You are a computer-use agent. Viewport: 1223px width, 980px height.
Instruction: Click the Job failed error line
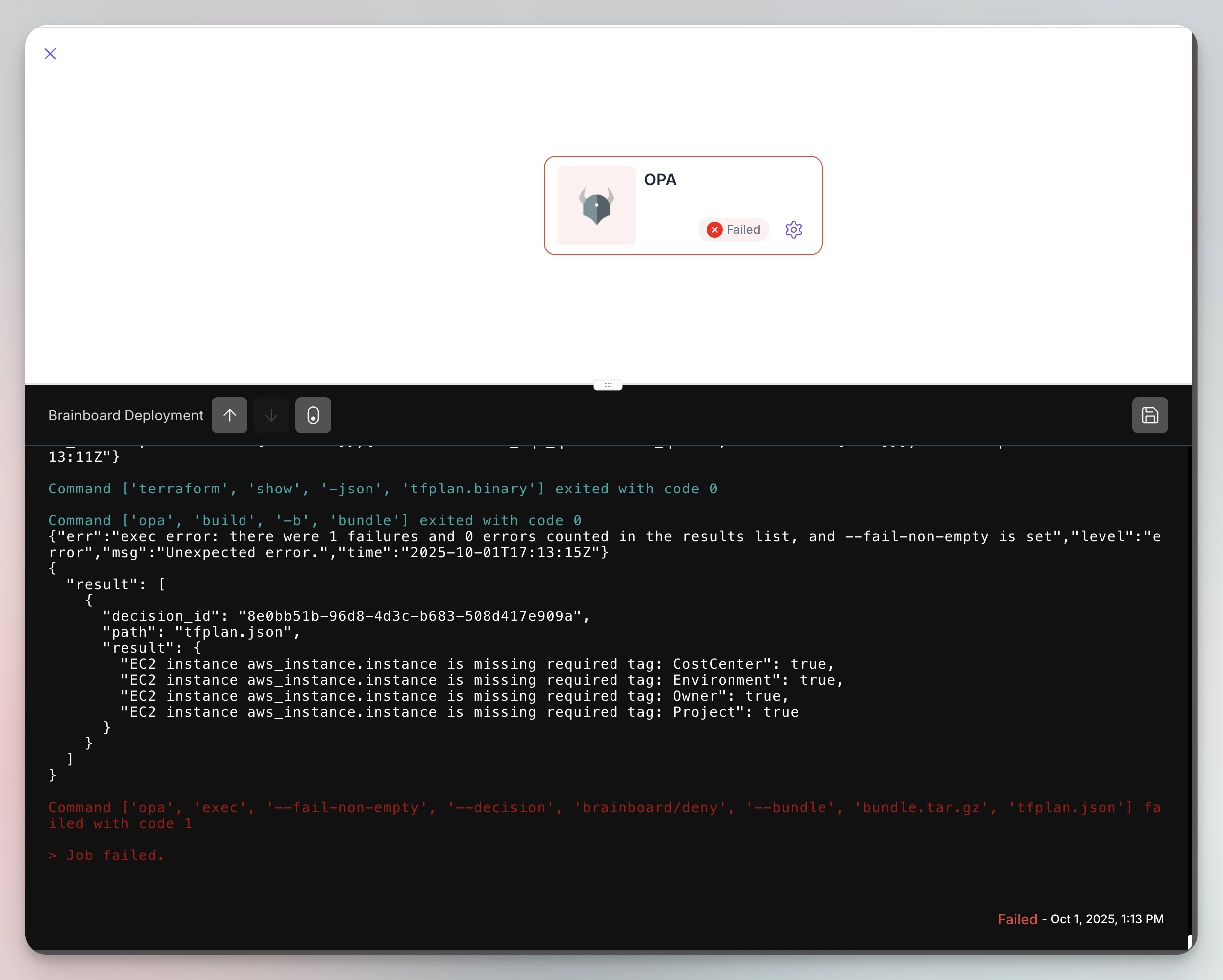point(107,855)
